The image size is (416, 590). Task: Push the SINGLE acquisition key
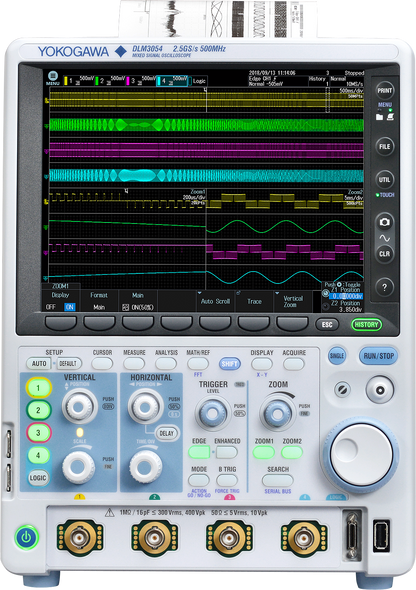[337, 356]
